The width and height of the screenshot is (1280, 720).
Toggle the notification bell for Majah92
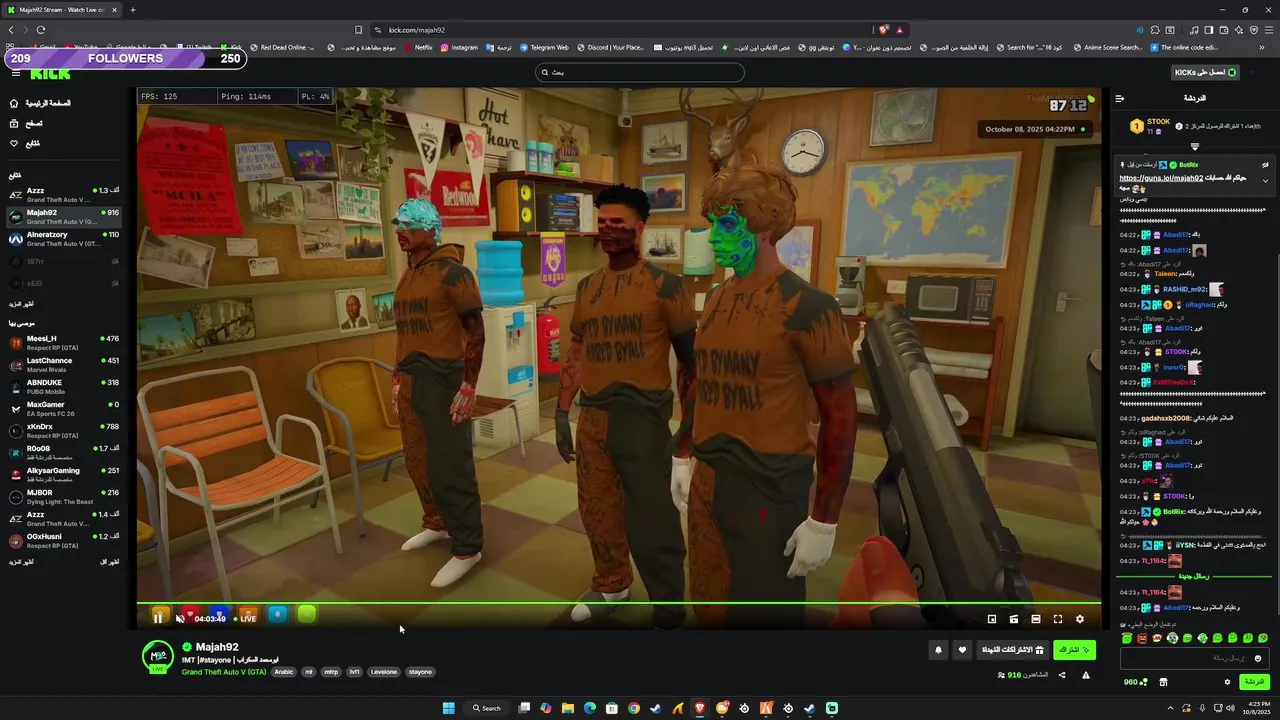pos(938,650)
